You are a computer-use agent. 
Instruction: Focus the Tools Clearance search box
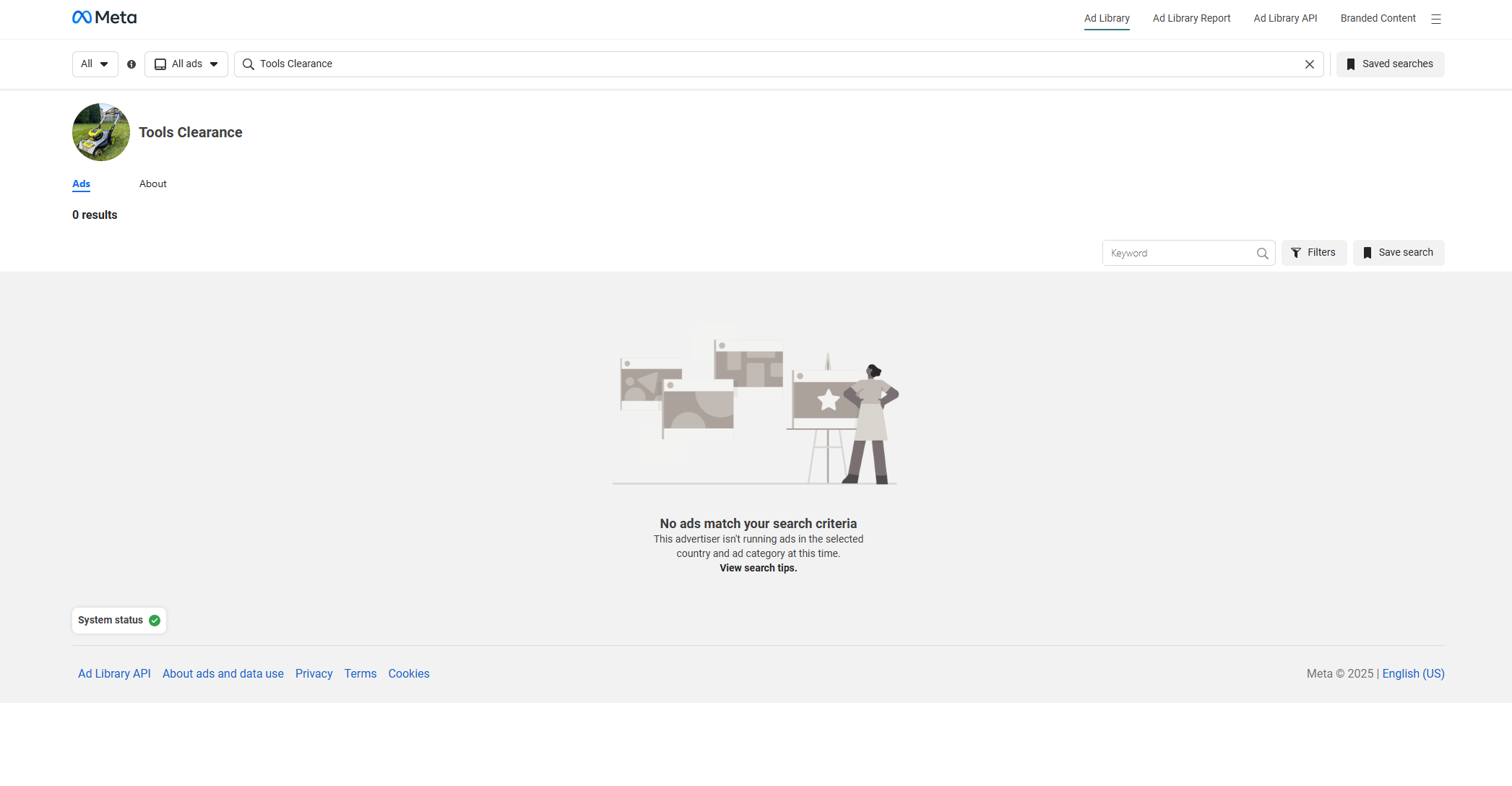[x=779, y=64]
